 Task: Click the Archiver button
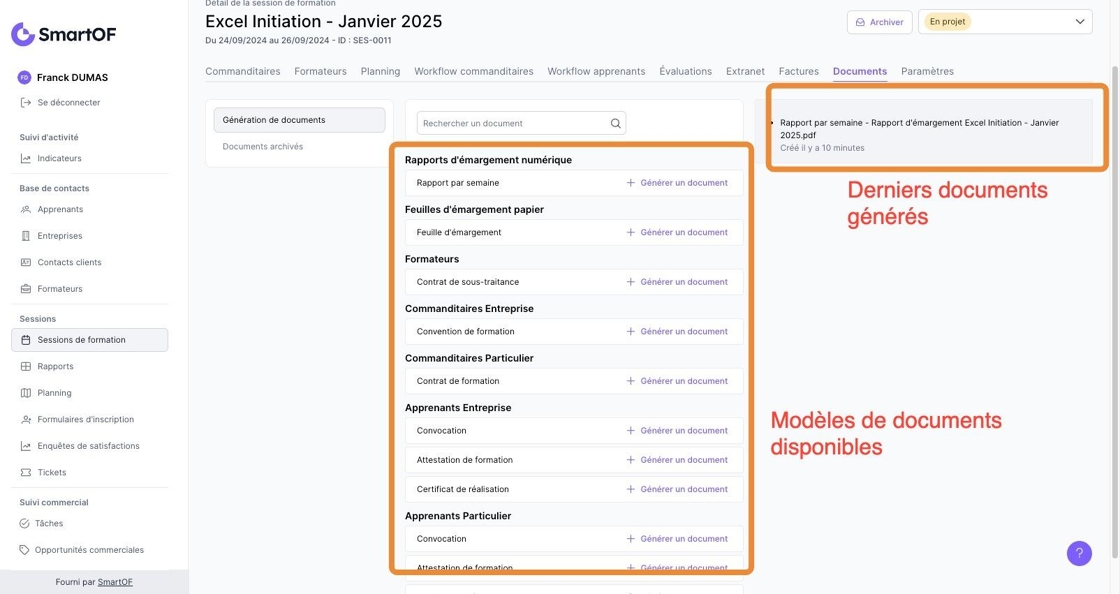pyautogui.click(x=879, y=22)
